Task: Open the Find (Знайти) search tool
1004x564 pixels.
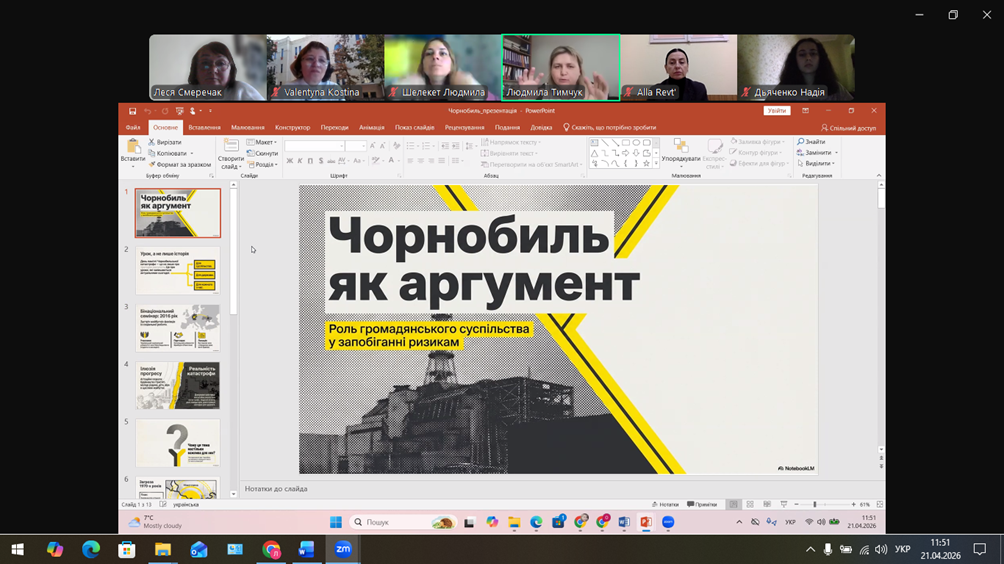Action: pos(811,142)
